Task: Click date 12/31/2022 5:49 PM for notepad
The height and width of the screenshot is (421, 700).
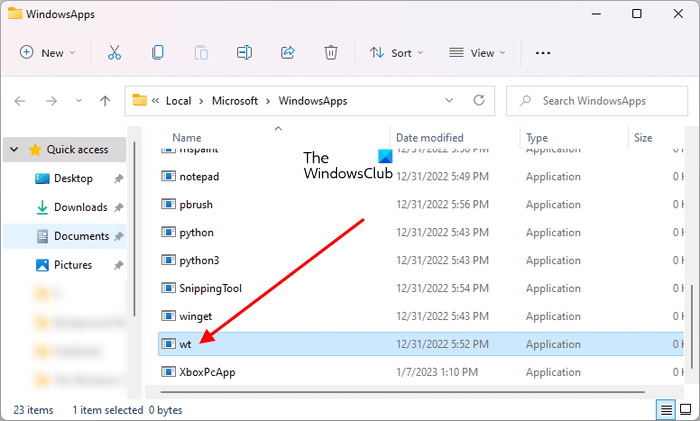Action: 442,176
